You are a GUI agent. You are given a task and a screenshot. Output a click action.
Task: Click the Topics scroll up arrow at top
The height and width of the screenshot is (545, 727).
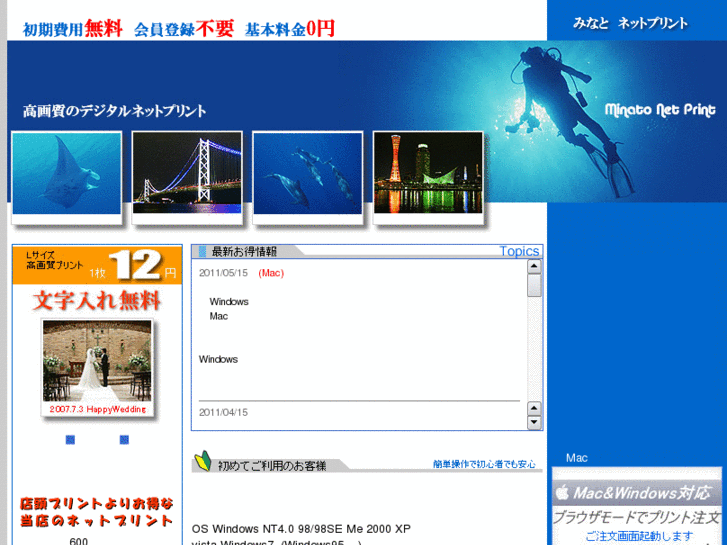coord(534,267)
